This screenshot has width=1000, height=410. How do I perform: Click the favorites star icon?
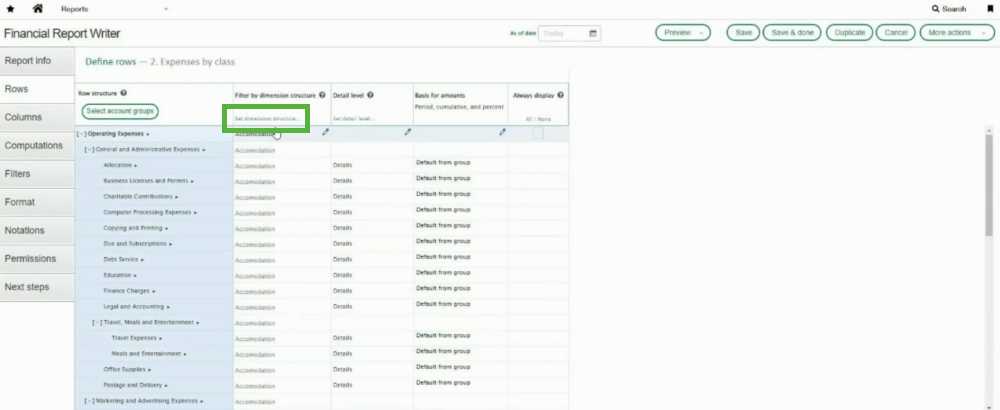(x=10, y=9)
